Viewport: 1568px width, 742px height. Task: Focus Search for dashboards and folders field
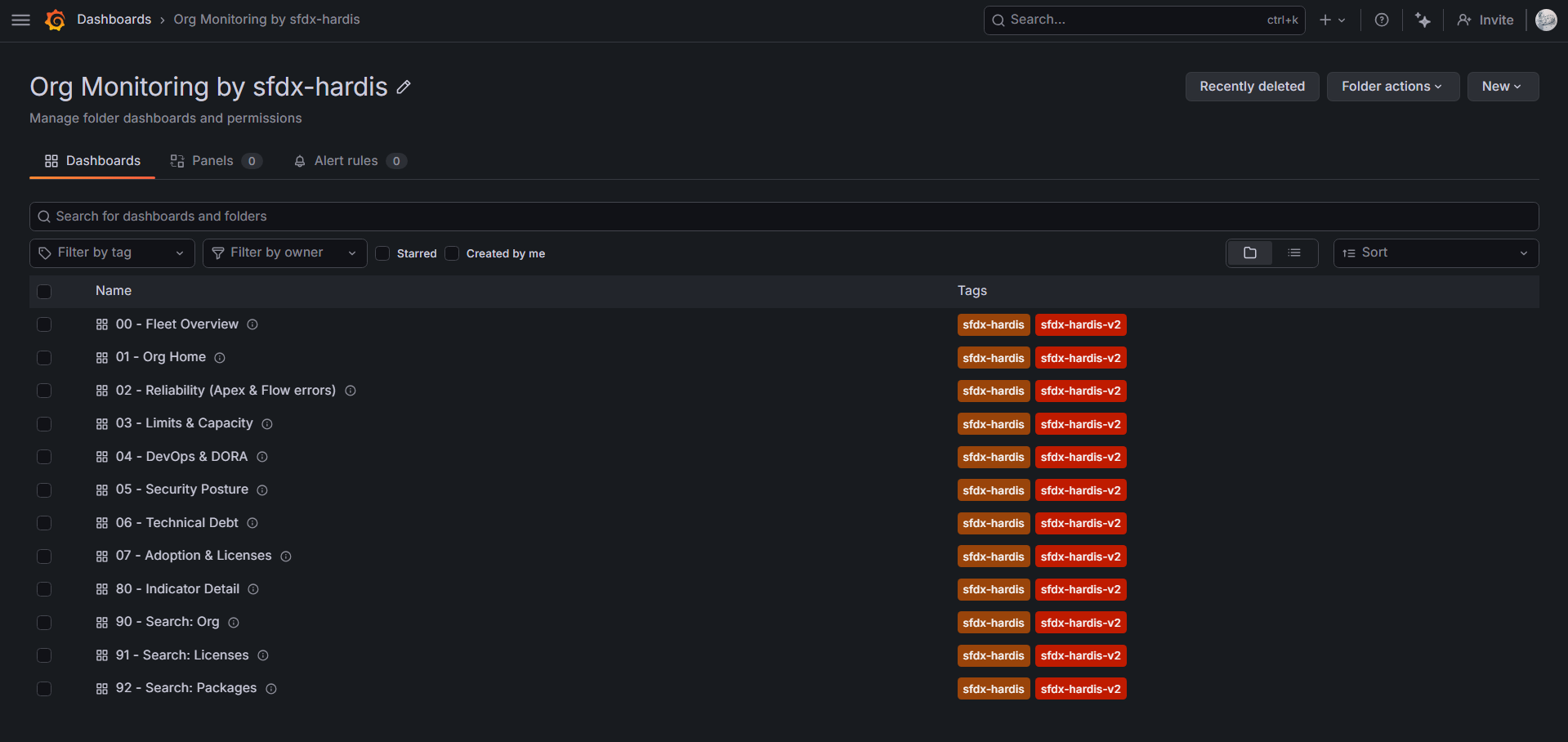point(784,217)
